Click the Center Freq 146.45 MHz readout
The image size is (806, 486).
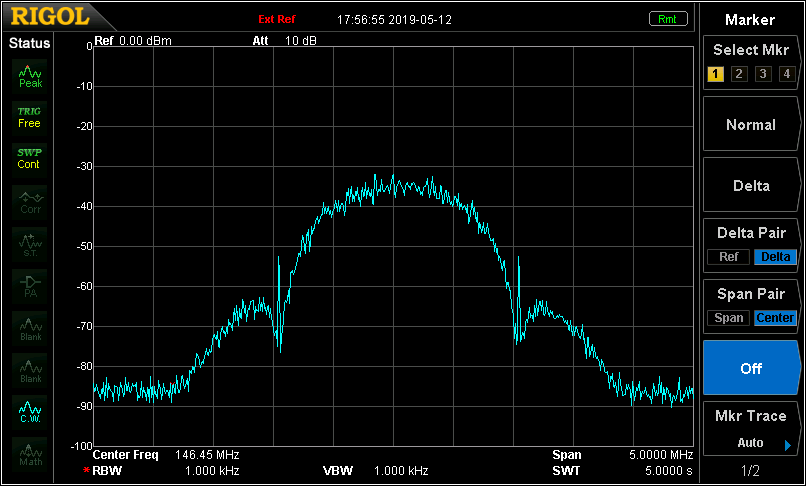[166, 454]
